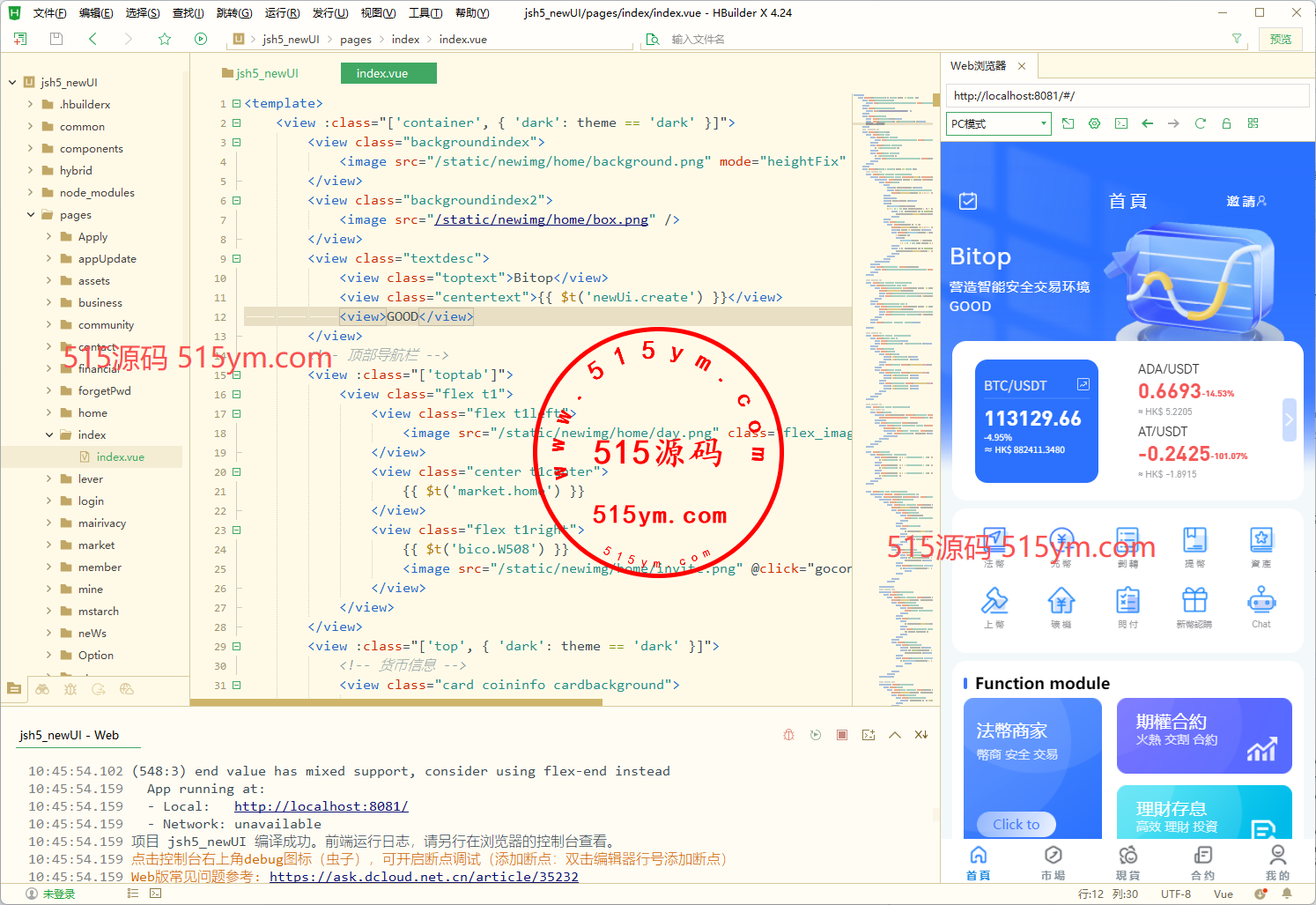
Task: Toggle code fold at line 2
Action: coord(236,123)
